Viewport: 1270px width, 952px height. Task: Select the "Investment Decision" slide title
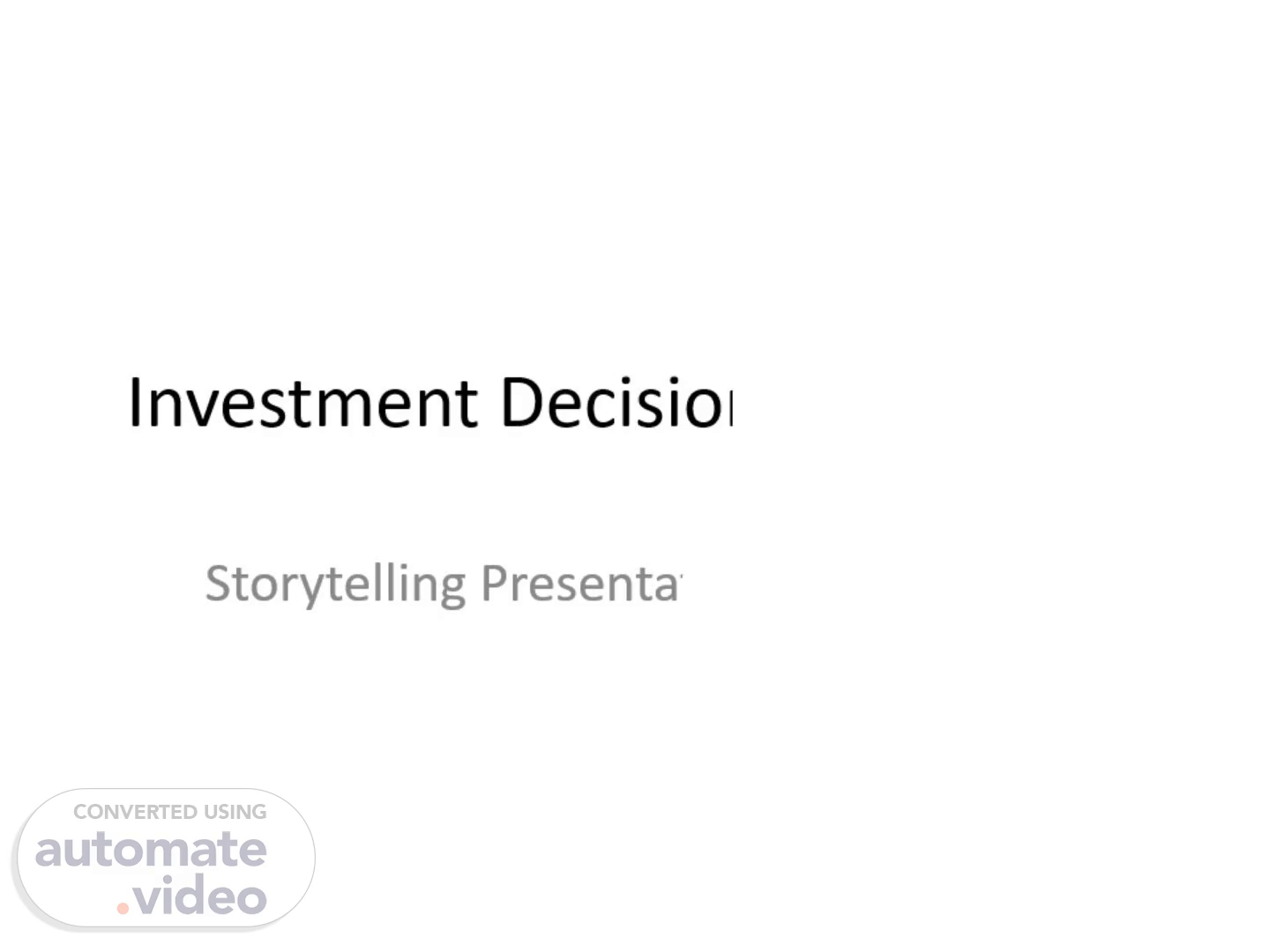431,403
